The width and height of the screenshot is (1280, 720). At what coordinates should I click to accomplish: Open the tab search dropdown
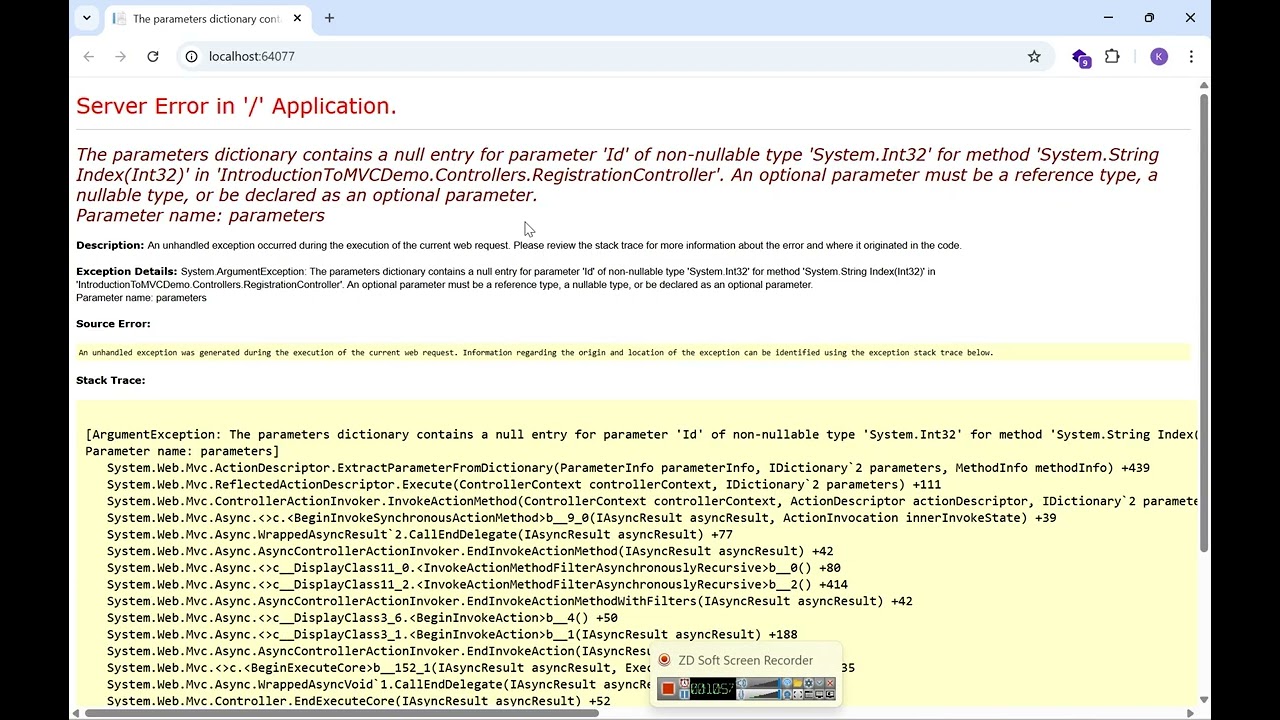(87, 18)
